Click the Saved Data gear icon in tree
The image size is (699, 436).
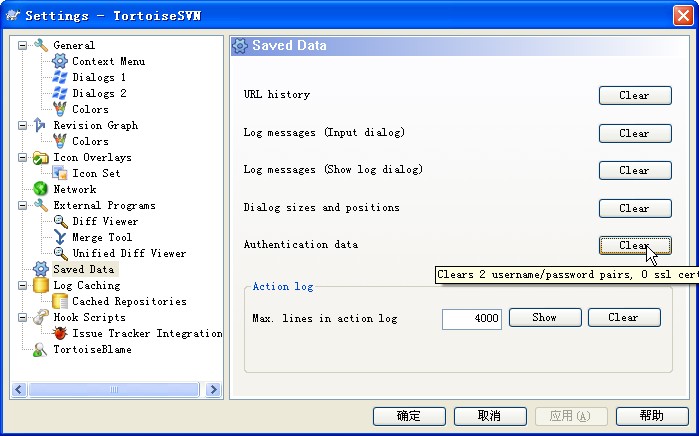coord(41,269)
